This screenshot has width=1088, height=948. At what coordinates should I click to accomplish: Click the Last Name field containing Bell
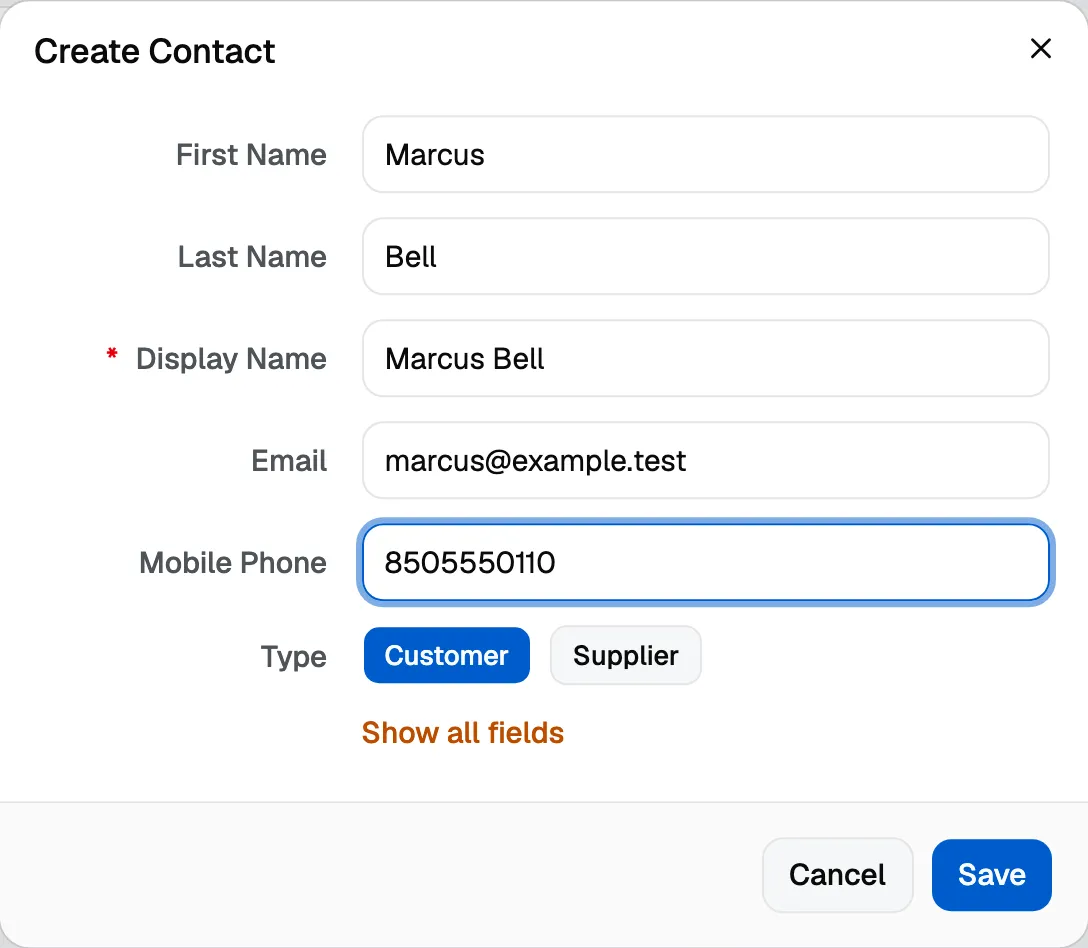[x=706, y=256]
